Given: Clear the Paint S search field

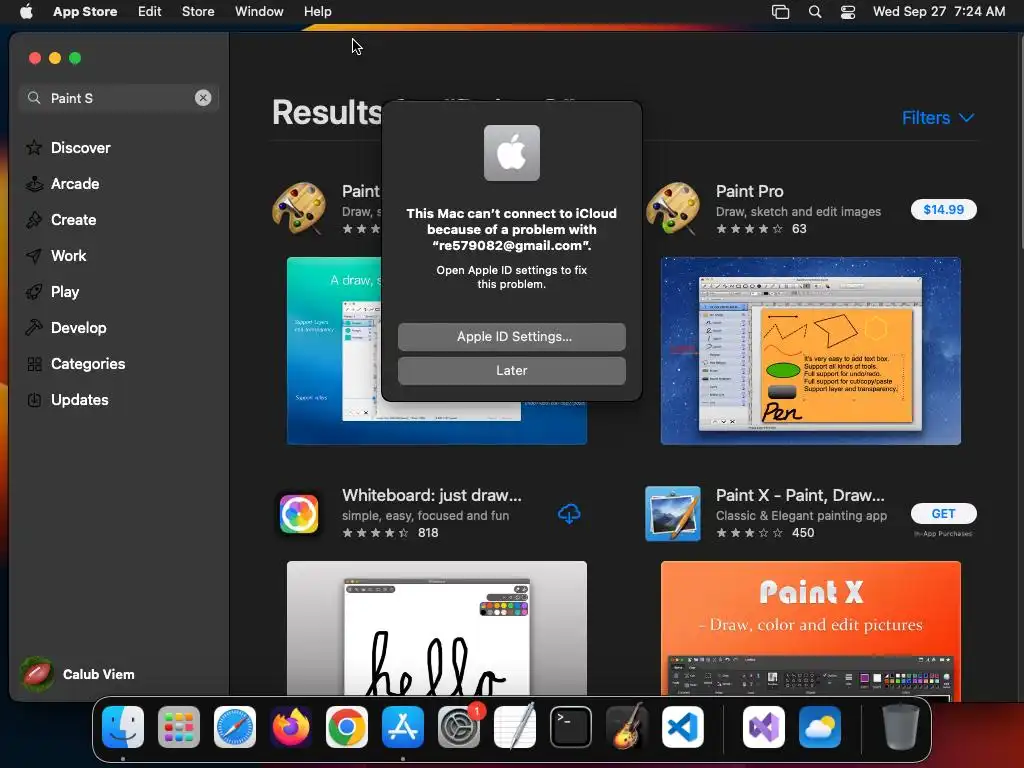Looking at the screenshot, I should 203,98.
